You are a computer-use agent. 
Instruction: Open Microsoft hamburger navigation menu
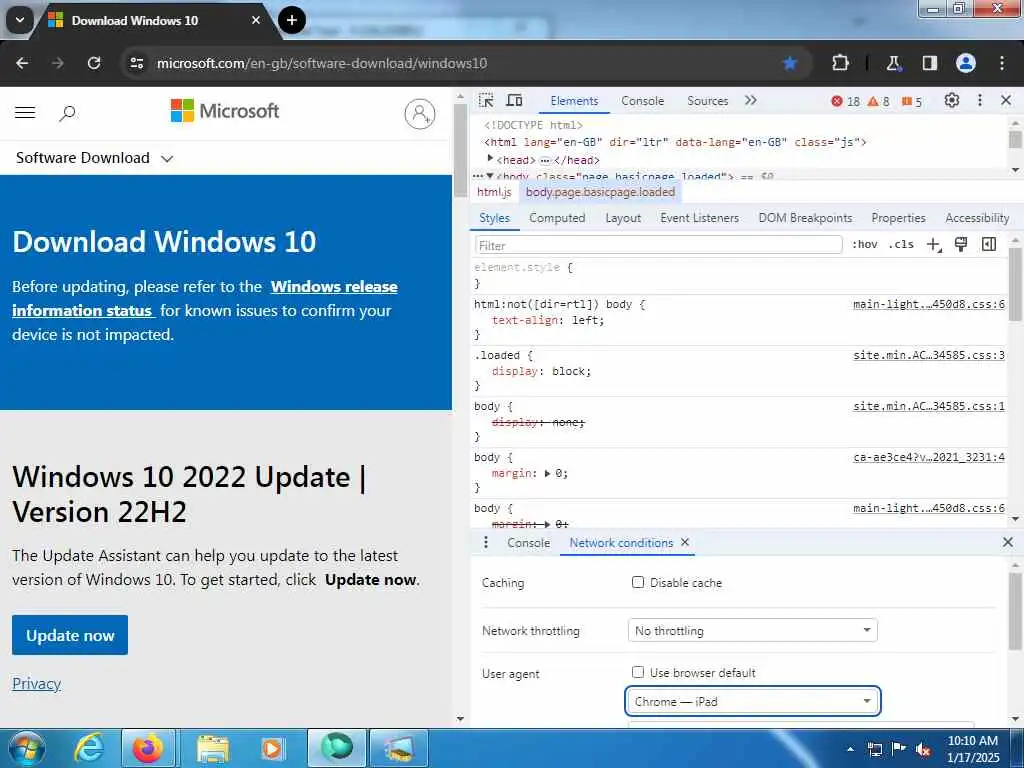[x=25, y=112]
